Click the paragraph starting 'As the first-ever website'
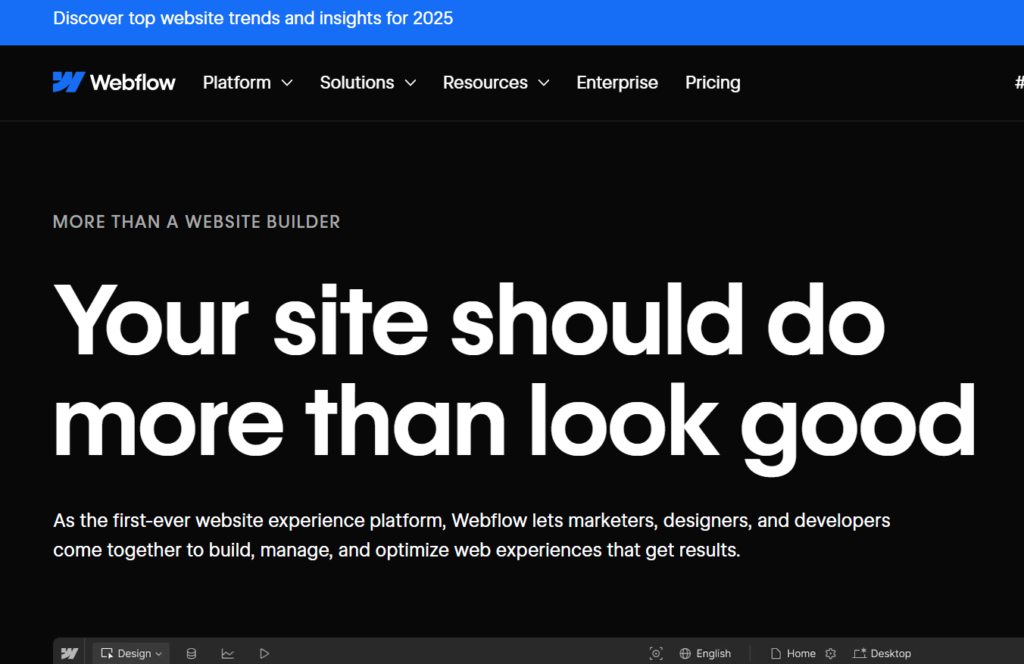The width and height of the screenshot is (1024, 664). [x=472, y=535]
